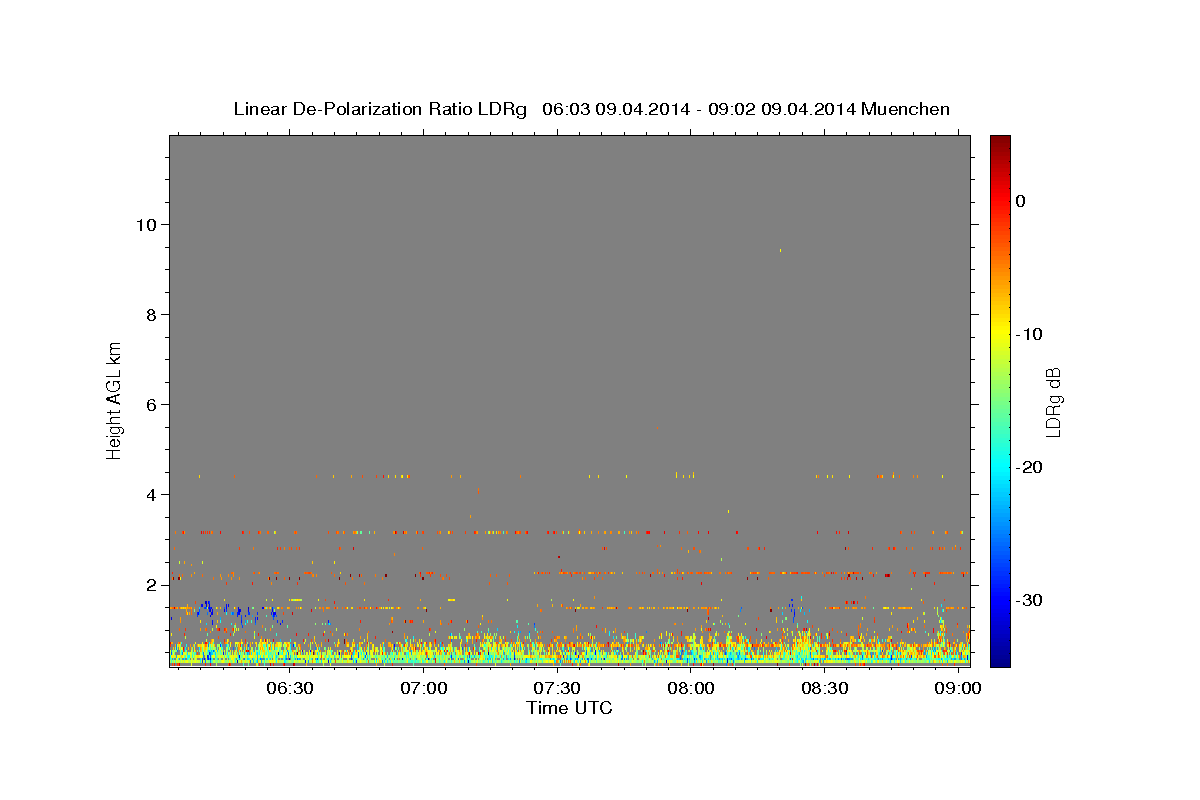
Task: Click the 09:00 time tick label
Action: coord(958,689)
